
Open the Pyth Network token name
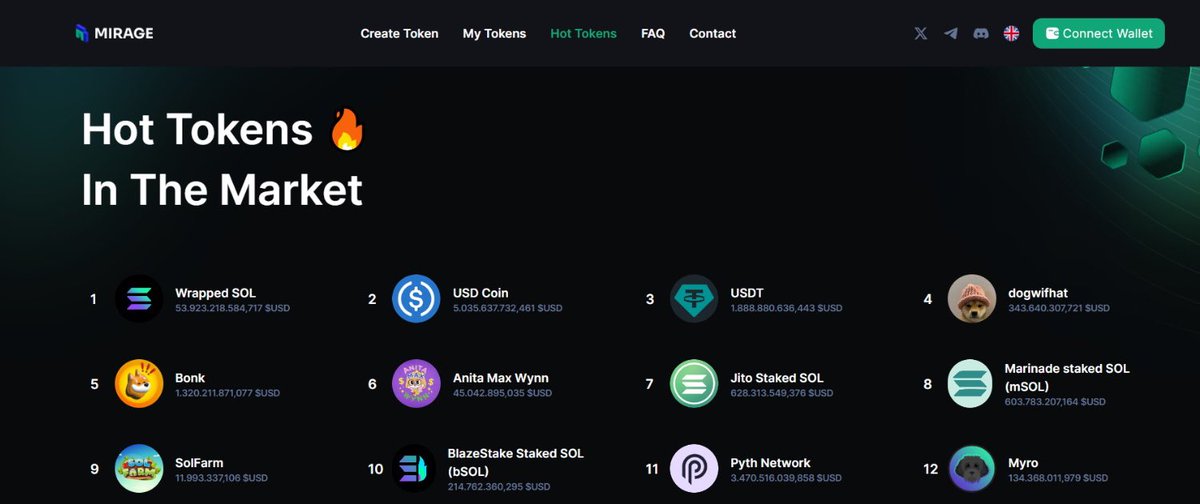point(770,463)
